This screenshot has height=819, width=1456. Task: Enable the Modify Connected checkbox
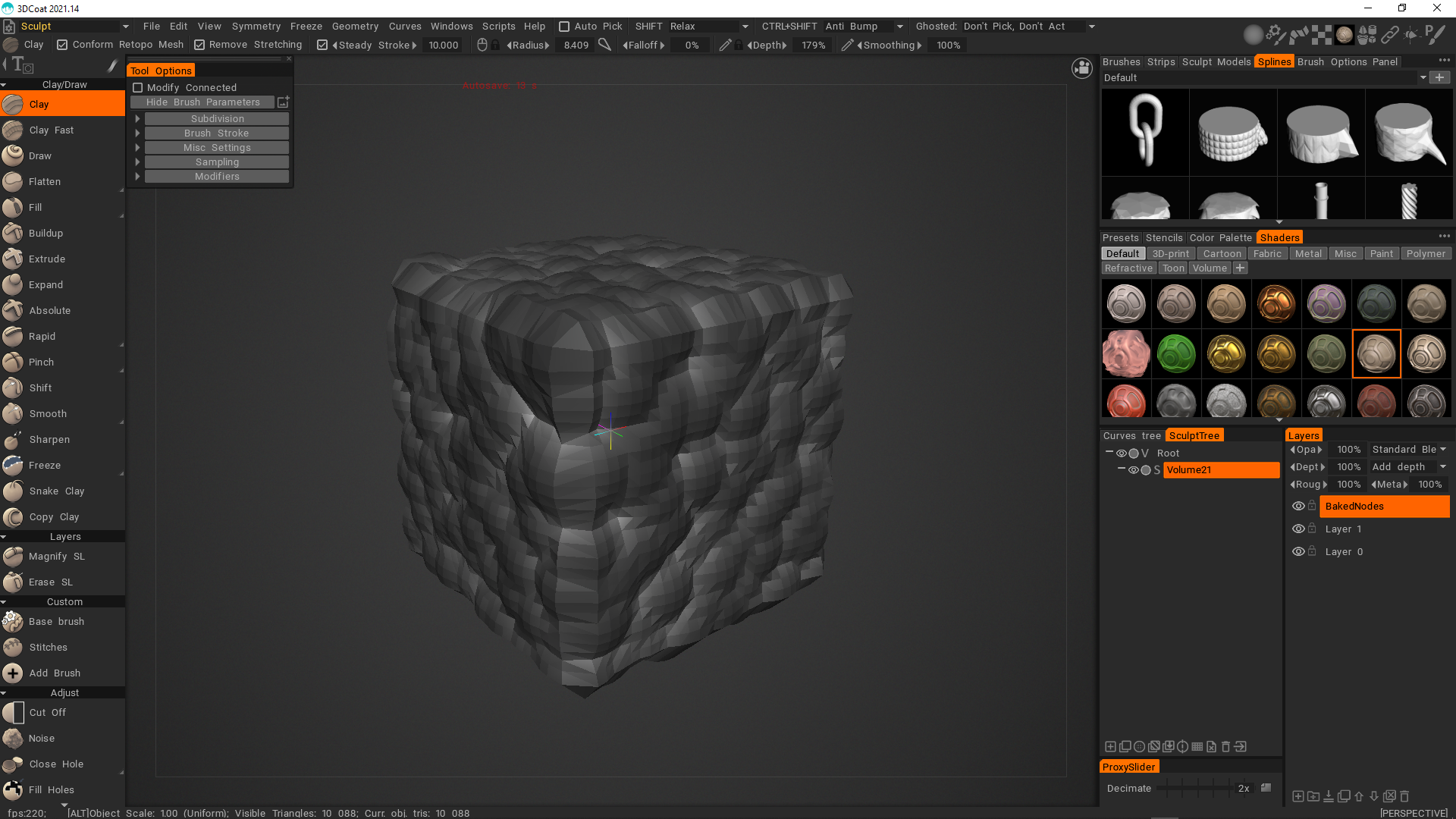click(138, 88)
